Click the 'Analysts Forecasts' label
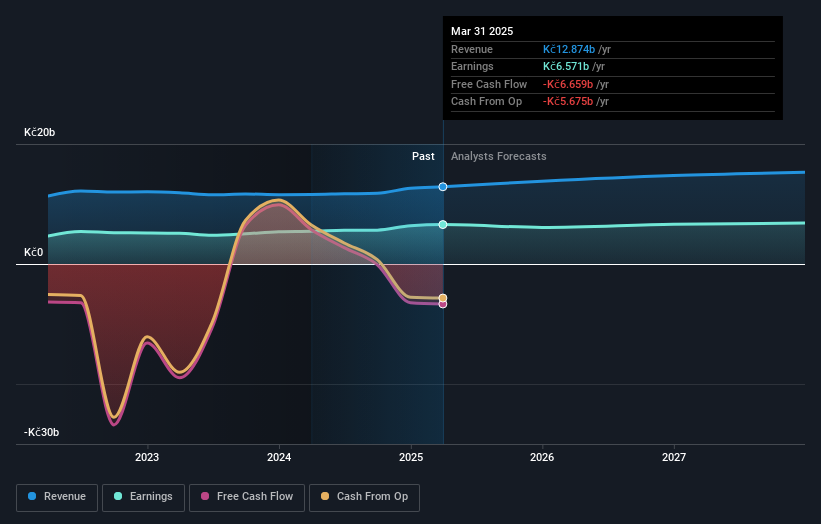Screen dimensions: 821x524 (498, 157)
